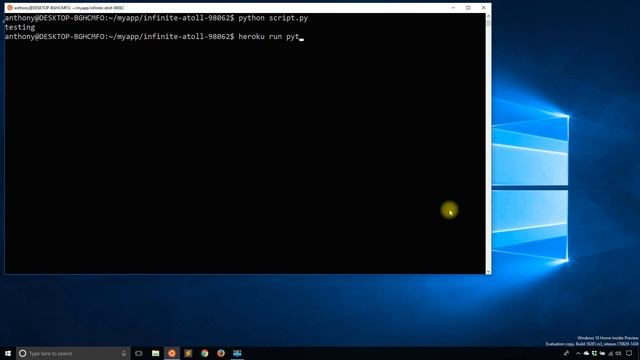Click the 'python script.py' command text
640x360 pixels.
(x=273, y=18)
